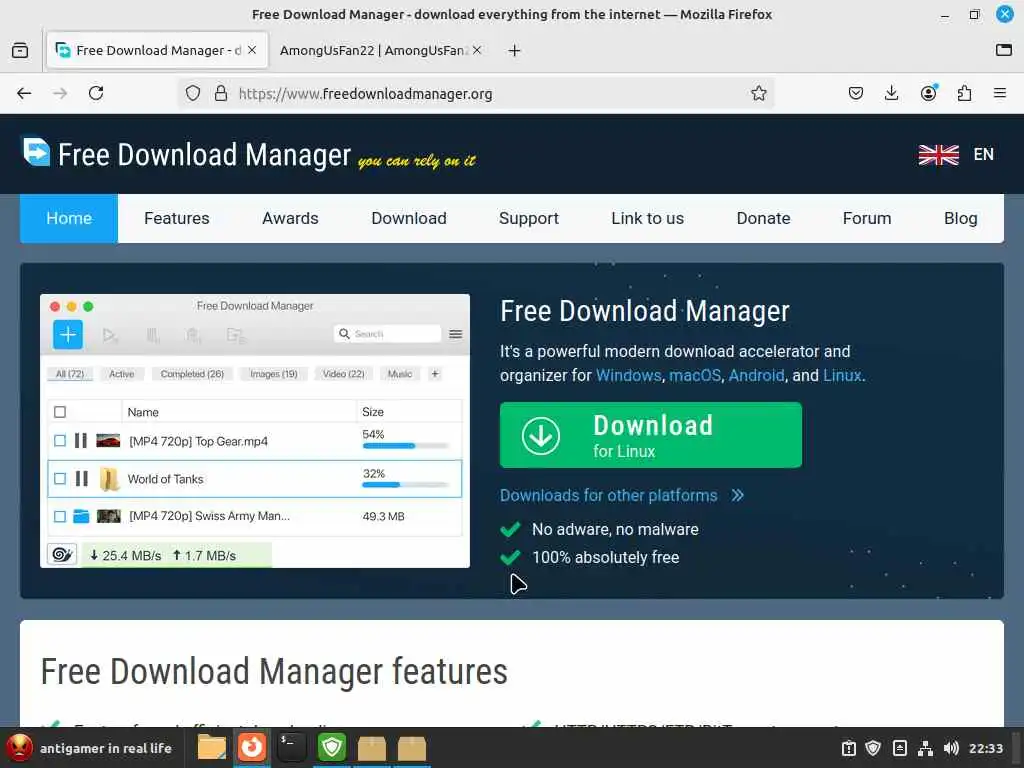
Task: Open the terminal from taskbar
Action: click(x=291, y=748)
